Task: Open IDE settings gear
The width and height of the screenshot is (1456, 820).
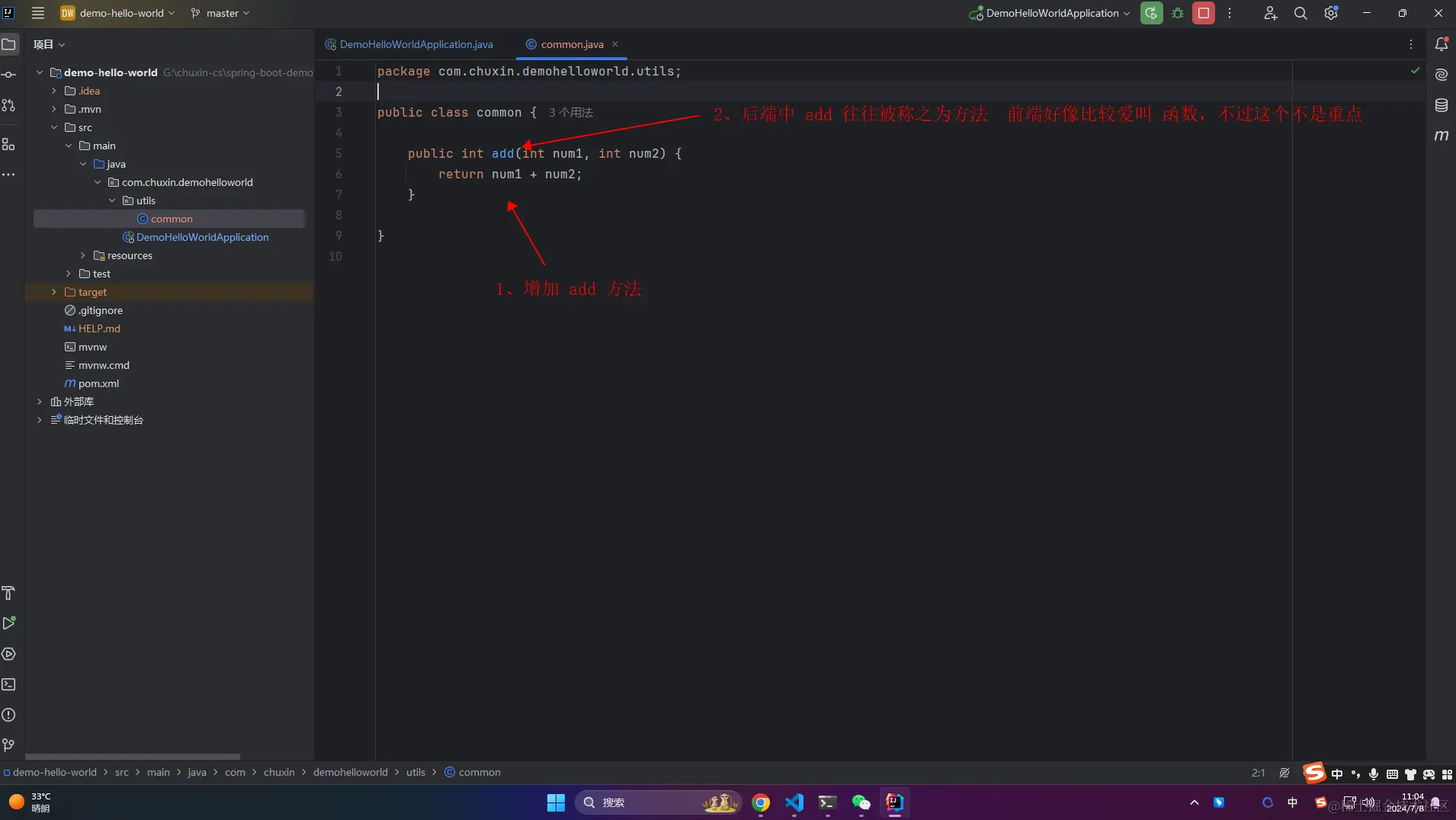Action: point(1331,13)
